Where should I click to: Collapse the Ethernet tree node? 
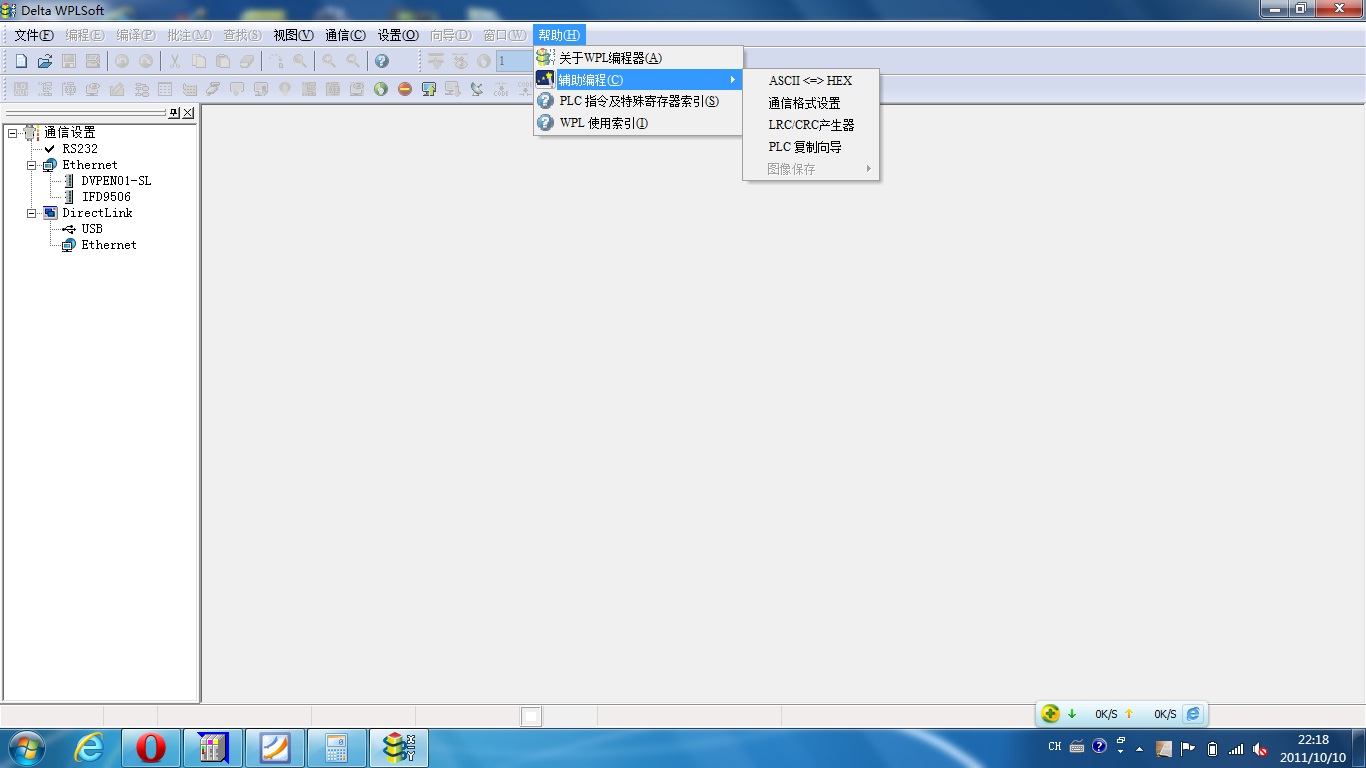tap(32, 165)
